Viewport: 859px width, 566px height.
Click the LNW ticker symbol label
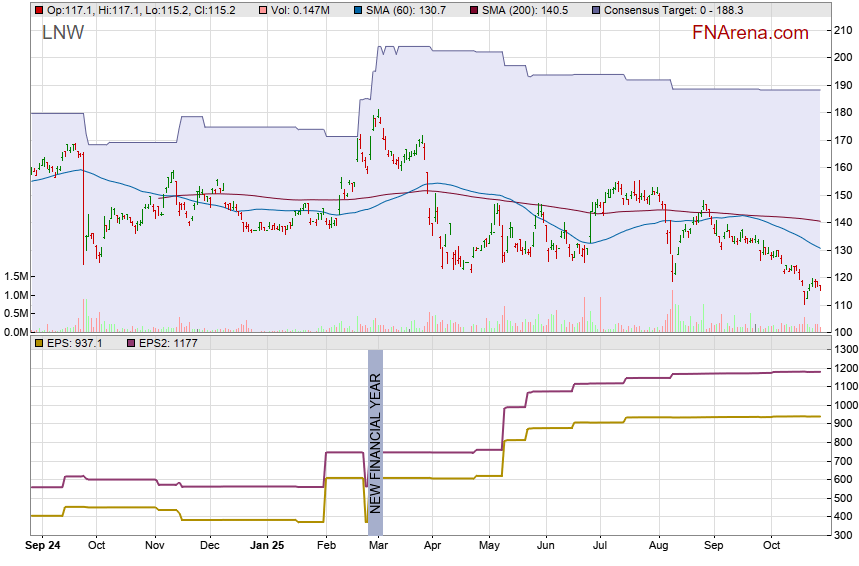63,33
